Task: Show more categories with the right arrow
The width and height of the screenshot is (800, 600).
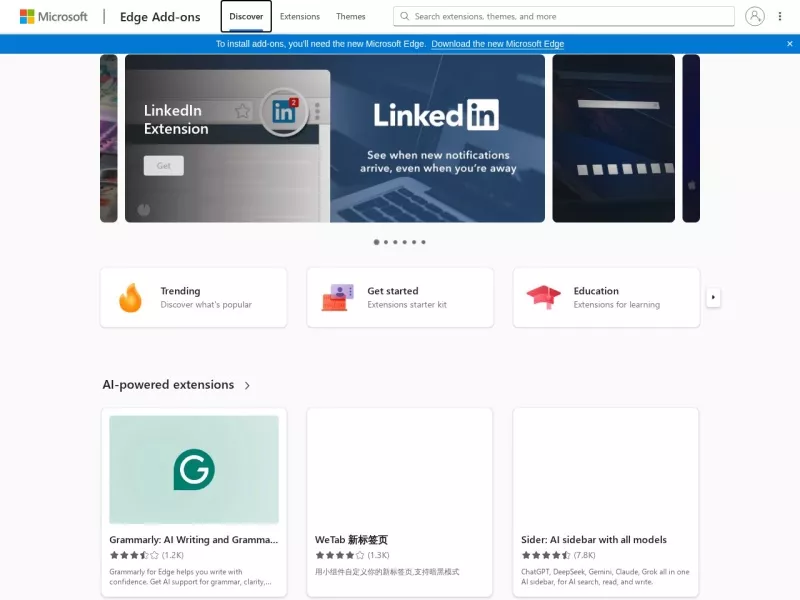Action: pyautogui.click(x=713, y=297)
